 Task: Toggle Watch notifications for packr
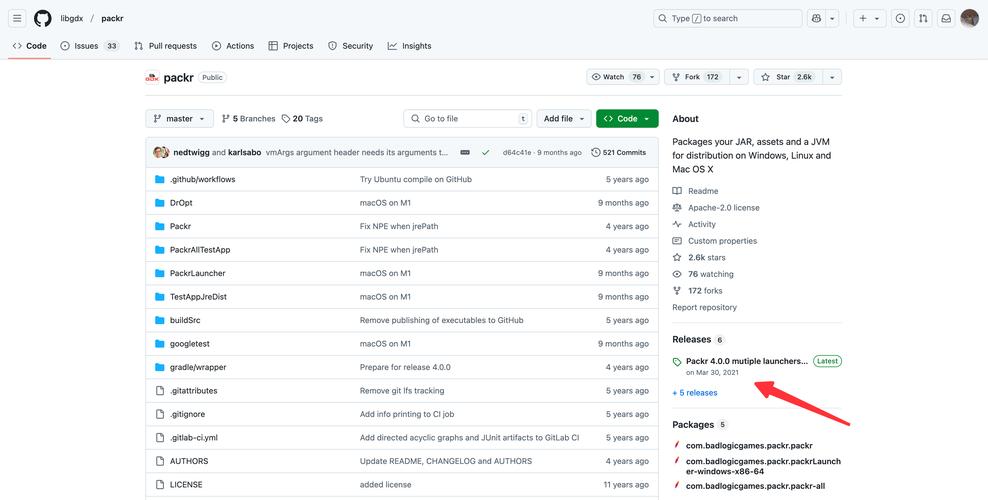(x=615, y=77)
